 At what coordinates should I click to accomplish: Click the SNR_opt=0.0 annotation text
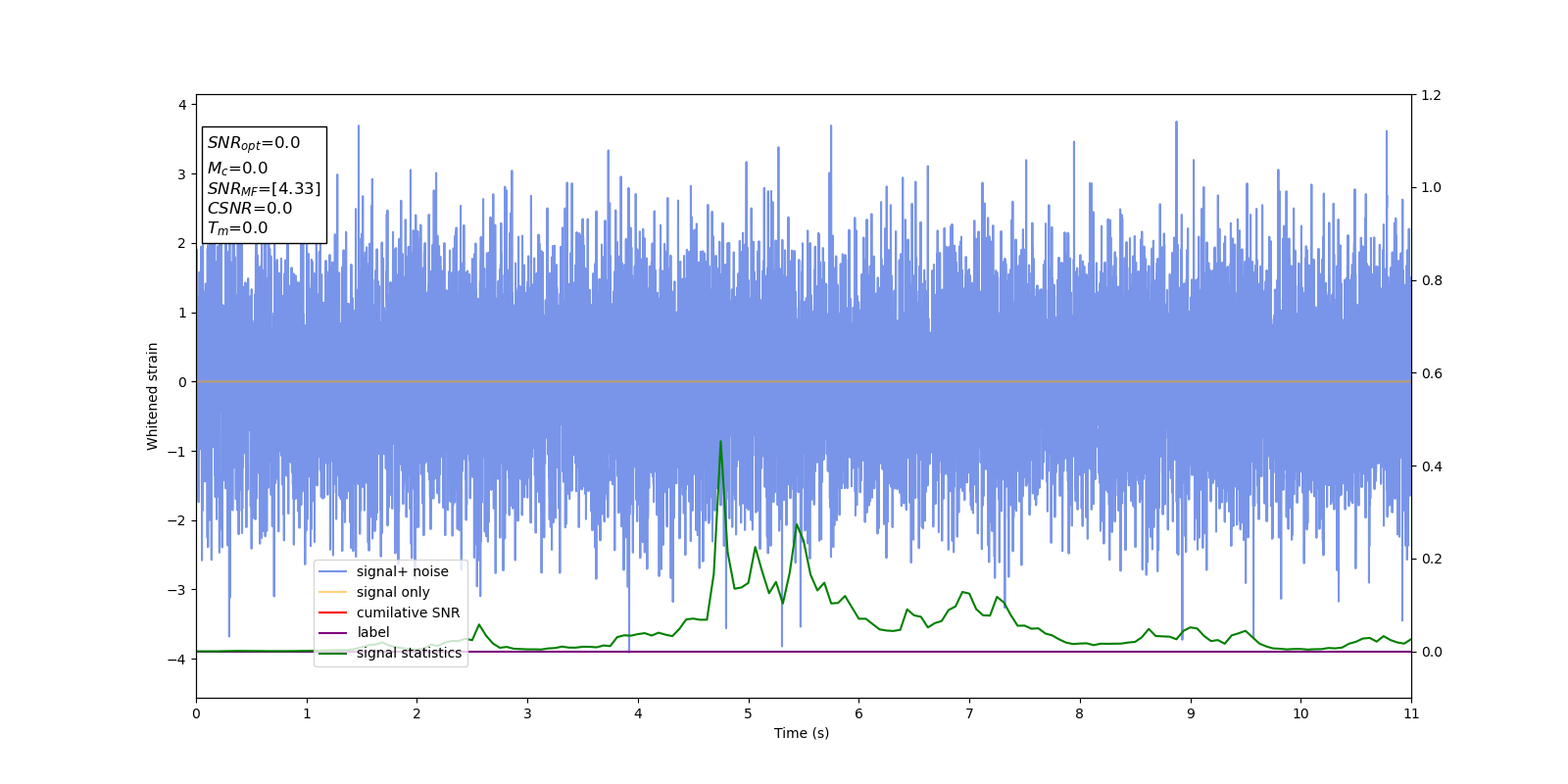coord(254,143)
